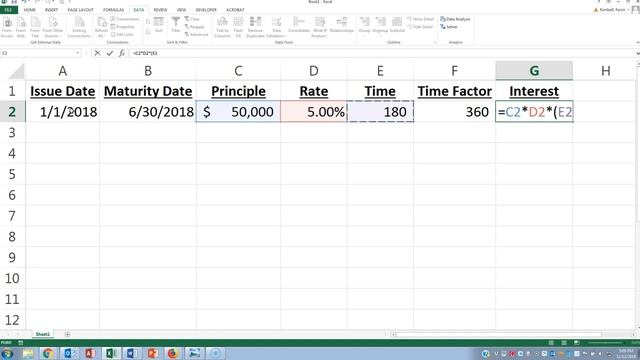Click Properties in Connections group
The image size is (640, 360).
[x=122, y=27]
